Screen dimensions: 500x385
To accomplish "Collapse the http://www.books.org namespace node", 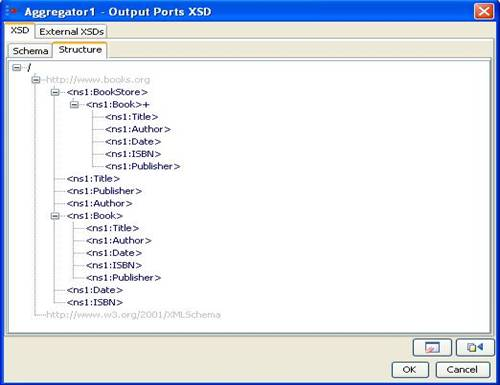I will (36, 80).
